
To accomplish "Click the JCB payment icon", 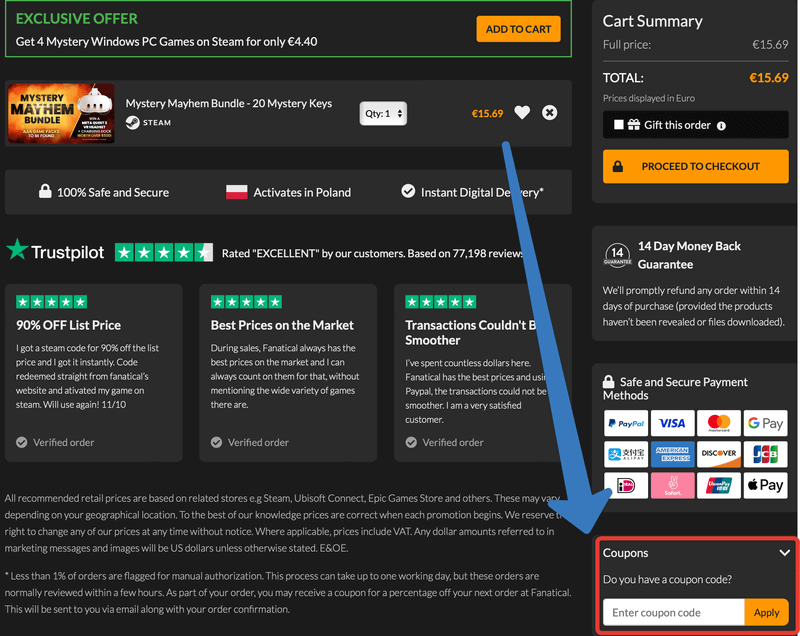I will pos(765,454).
